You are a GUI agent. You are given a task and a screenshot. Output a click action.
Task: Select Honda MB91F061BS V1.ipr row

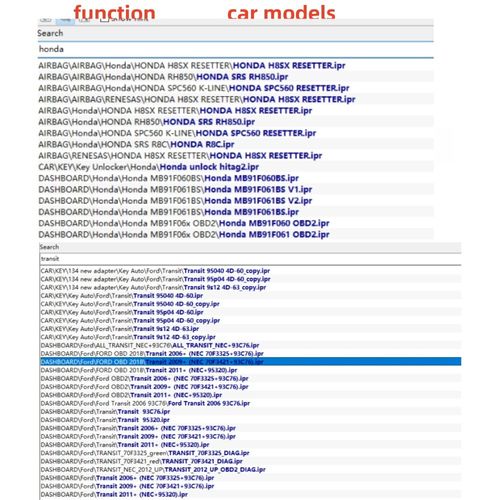click(x=236, y=190)
